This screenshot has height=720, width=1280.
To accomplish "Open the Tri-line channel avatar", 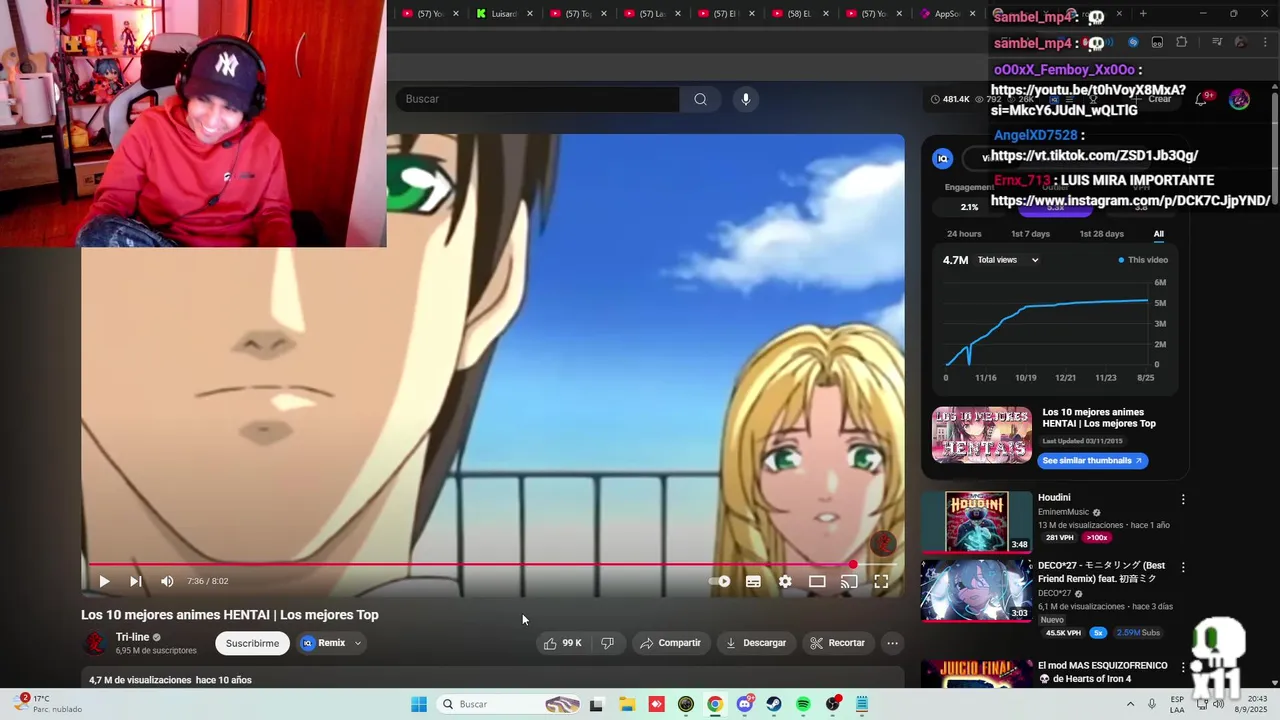I will [x=95, y=643].
